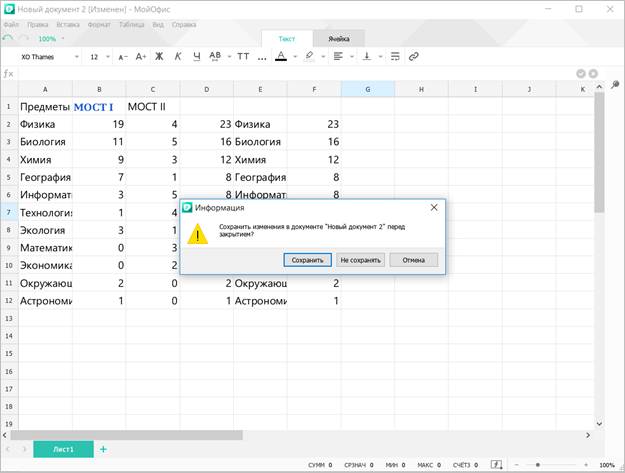The height and width of the screenshot is (473, 625).
Task: Toggle underline formatting (Ч)
Action: click(196, 56)
